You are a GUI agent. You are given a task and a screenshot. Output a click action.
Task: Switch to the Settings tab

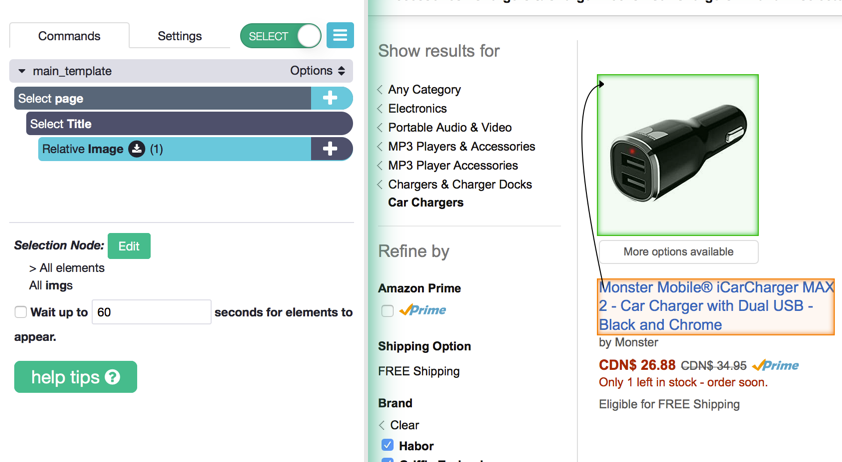pos(180,36)
